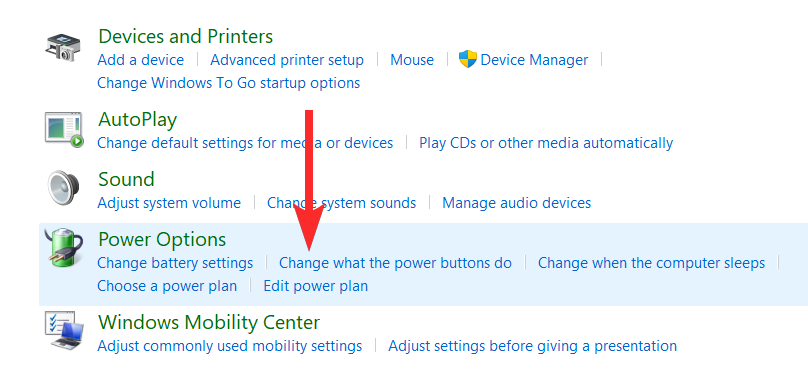
Task: Click the Windows Mobility Center laptop icon
Action: point(64,331)
